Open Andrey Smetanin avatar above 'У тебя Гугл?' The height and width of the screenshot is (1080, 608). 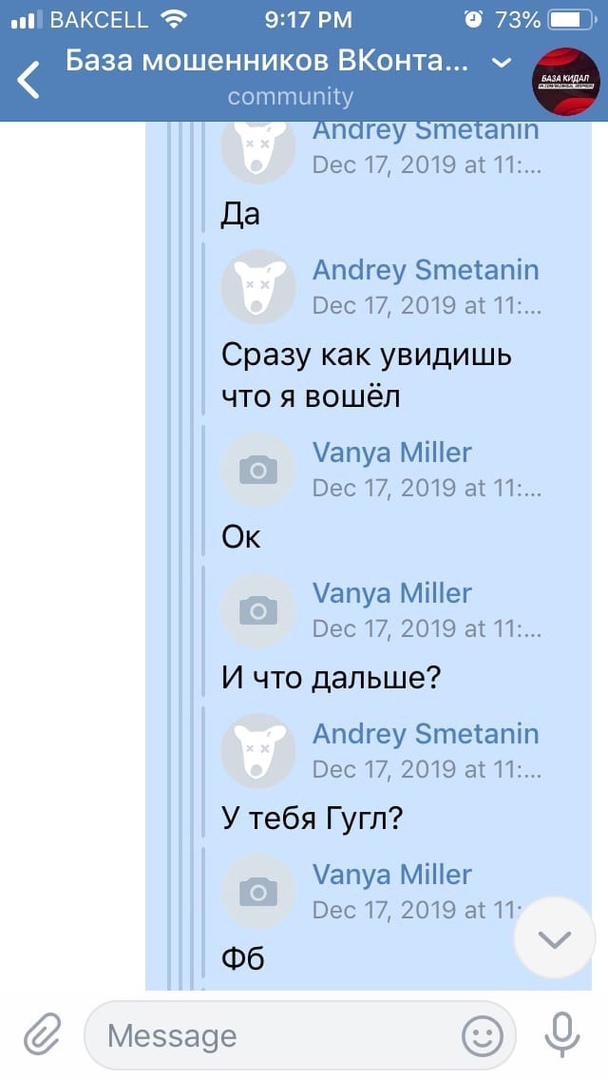(258, 749)
